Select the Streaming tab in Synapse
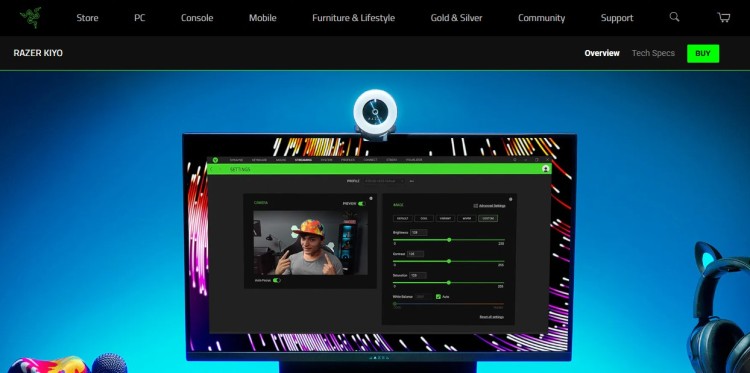This screenshot has height=373, width=750. click(x=303, y=160)
